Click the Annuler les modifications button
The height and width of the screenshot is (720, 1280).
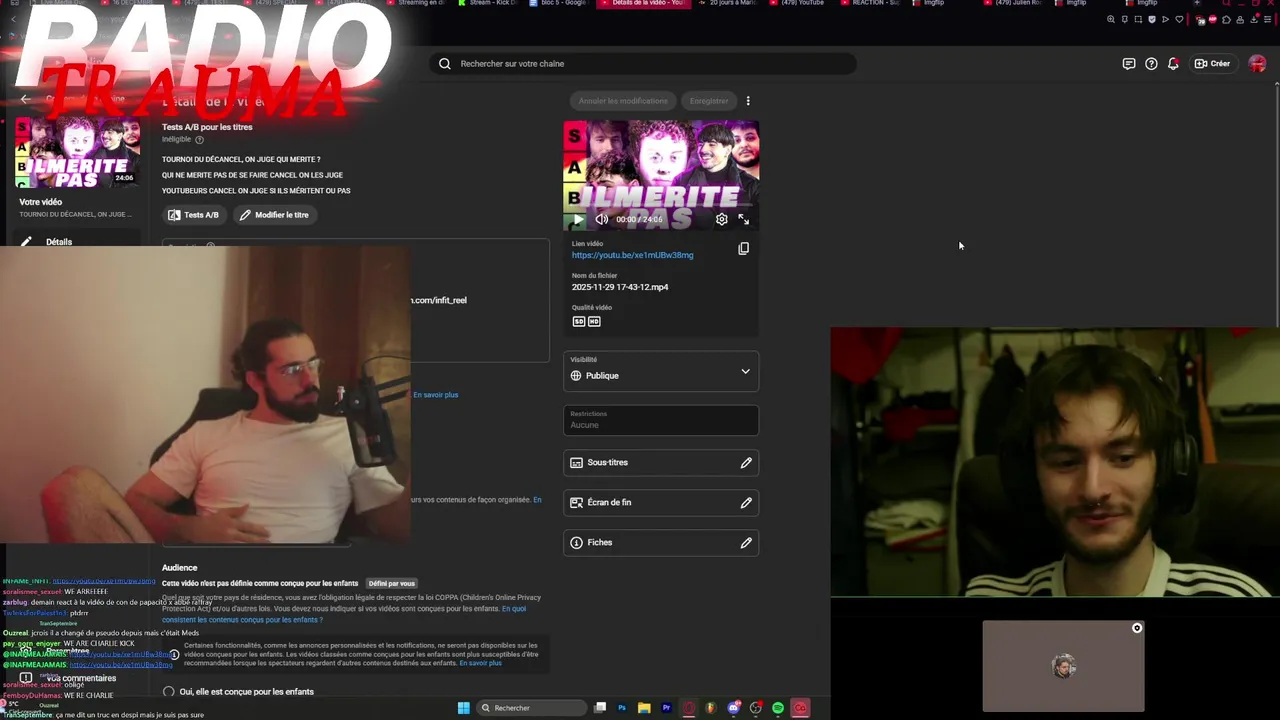(623, 101)
